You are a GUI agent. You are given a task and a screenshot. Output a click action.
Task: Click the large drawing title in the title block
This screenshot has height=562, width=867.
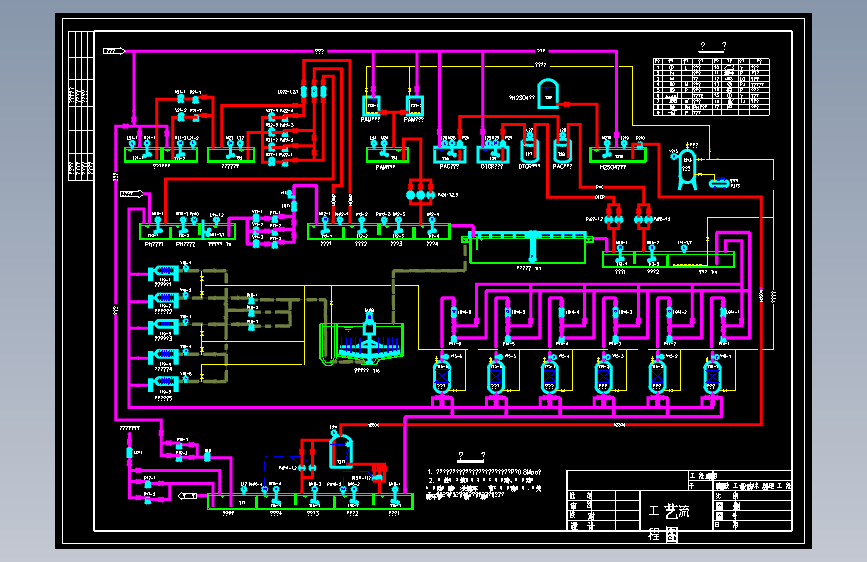coord(670,522)
